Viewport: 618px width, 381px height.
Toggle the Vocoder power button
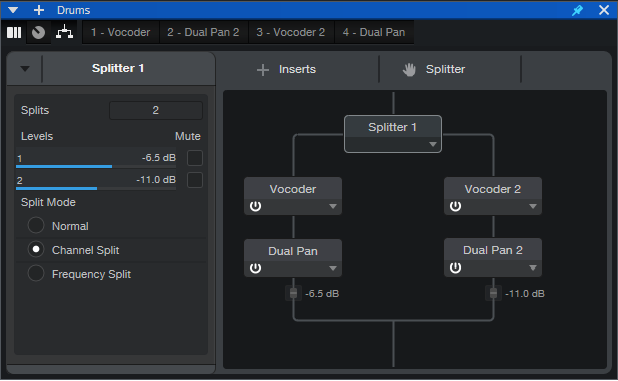[255, 206]
